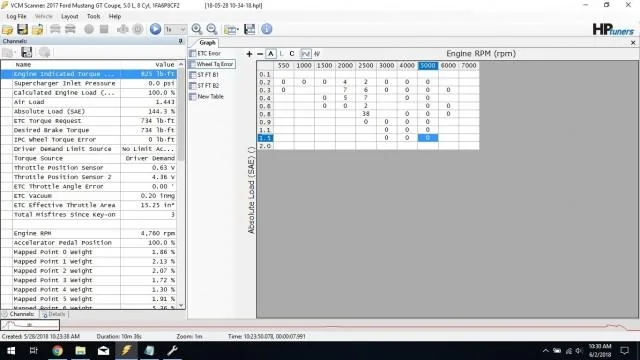Select the 5000 RPM column header
Viewport: 640px width, 360px height.
click(x=427, y=65)
